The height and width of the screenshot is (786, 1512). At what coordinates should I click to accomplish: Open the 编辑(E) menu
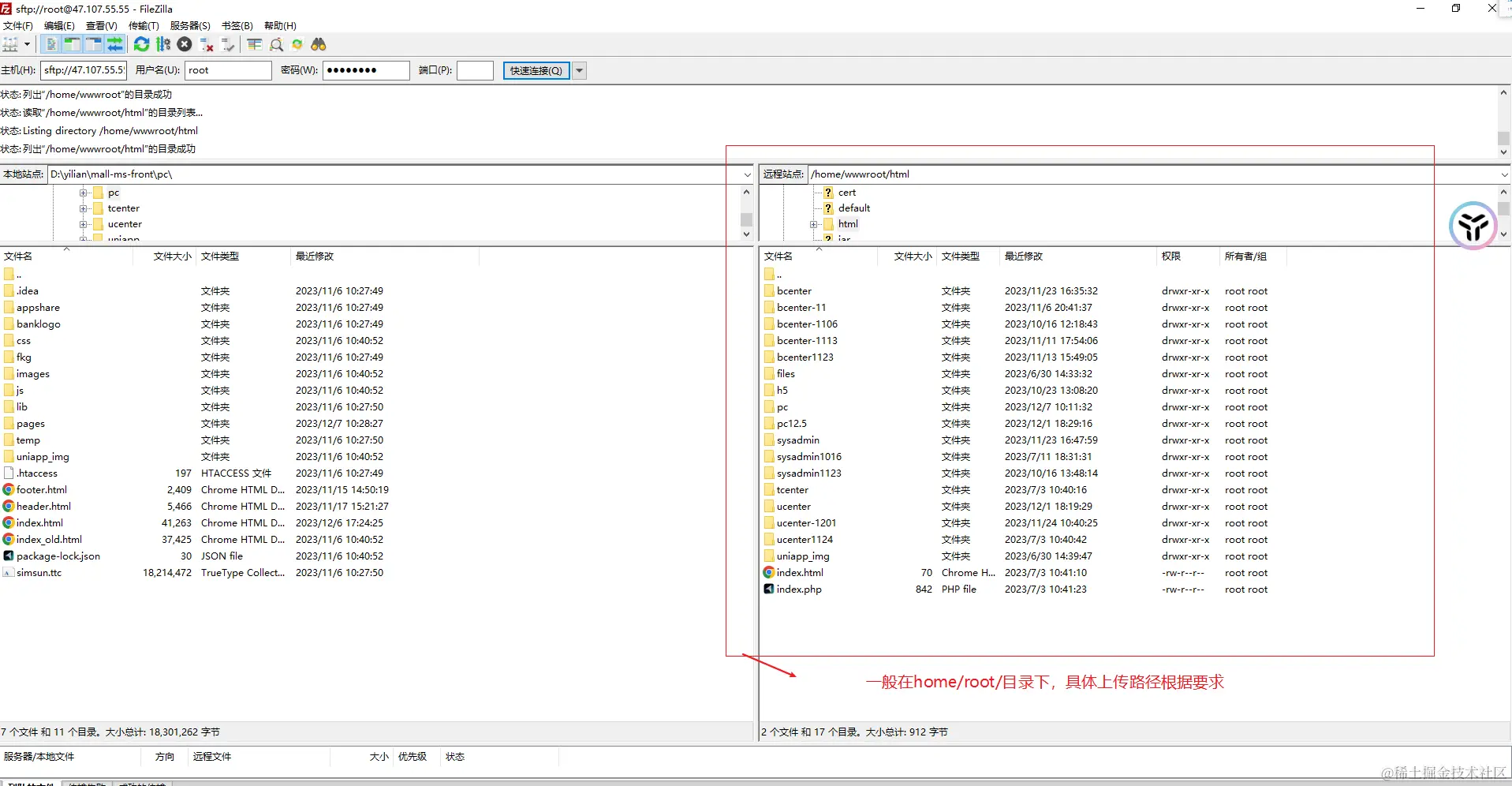pos(60,25)
